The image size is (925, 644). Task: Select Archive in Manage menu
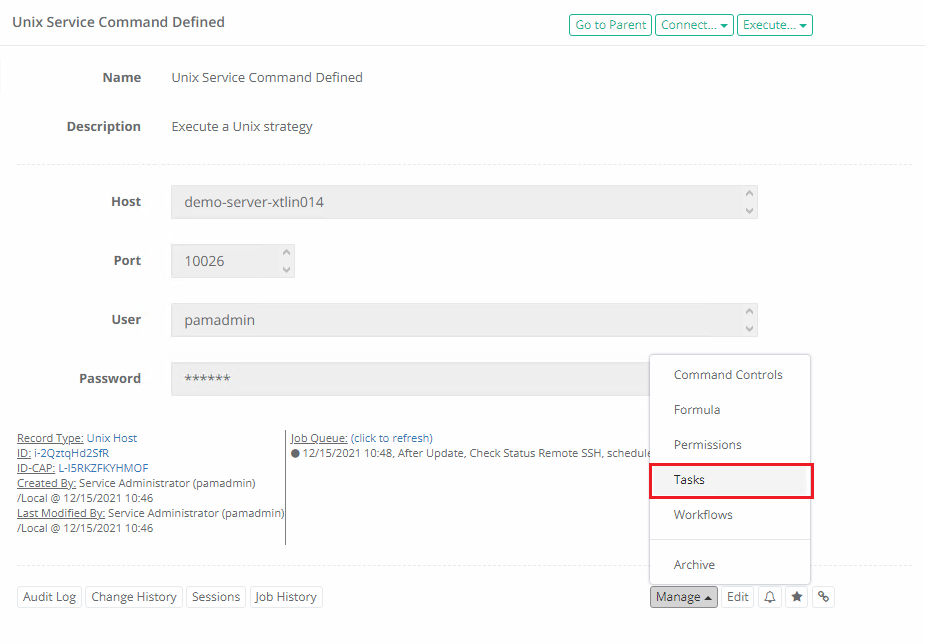coord(694,565)
